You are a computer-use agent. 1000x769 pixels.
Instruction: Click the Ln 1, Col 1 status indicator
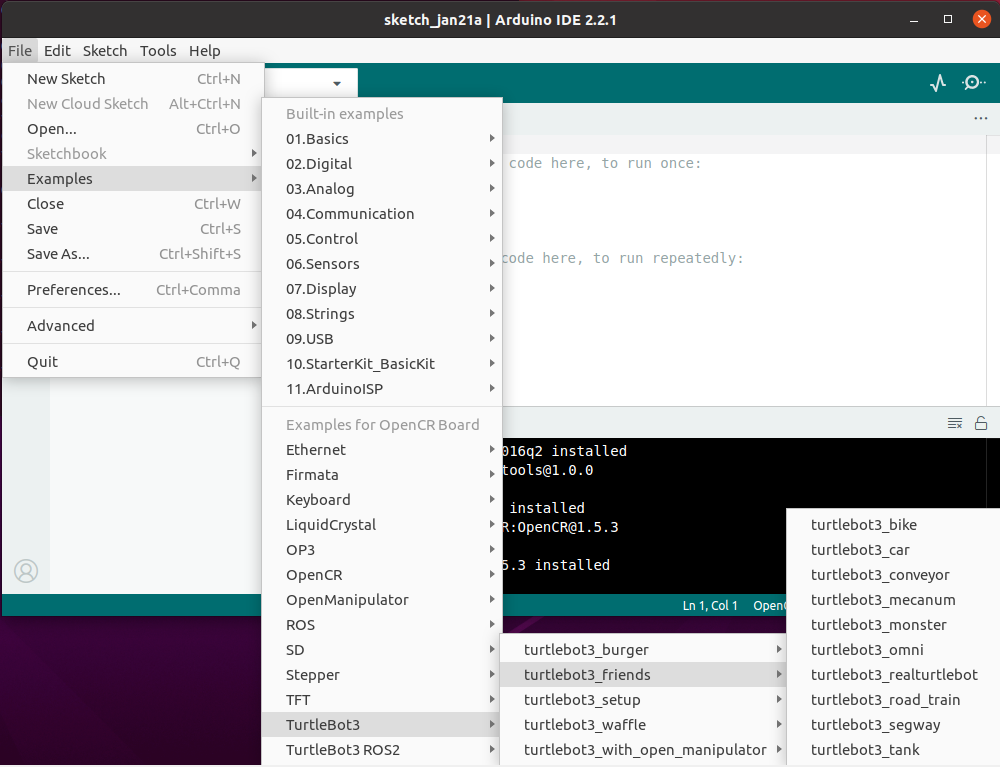pyautogui.click(x=710, y=606)
